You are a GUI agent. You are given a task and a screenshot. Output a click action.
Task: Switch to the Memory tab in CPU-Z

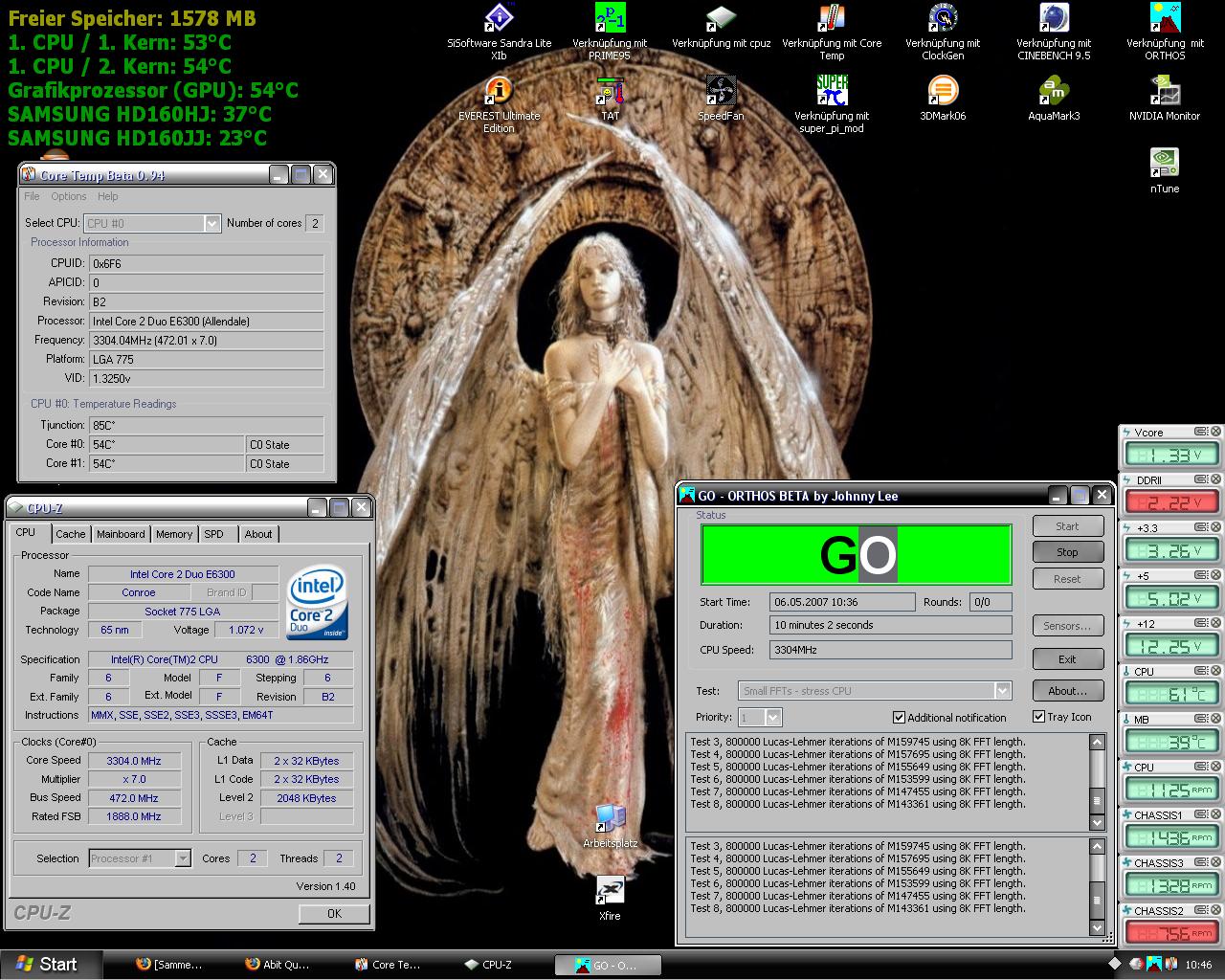point(174,534)
